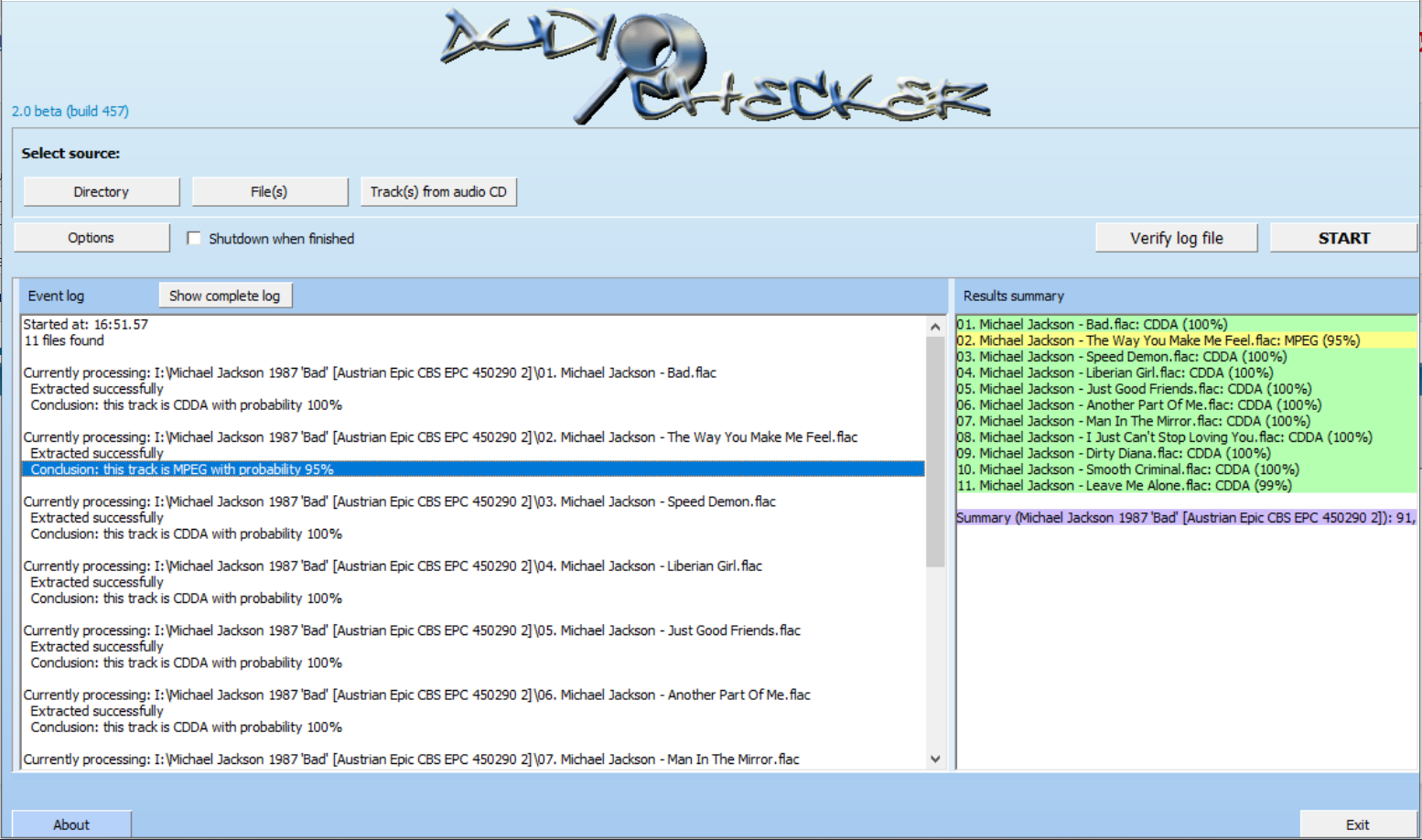Click log line processing 04. Liberian Girl.flac

[393, 566]
